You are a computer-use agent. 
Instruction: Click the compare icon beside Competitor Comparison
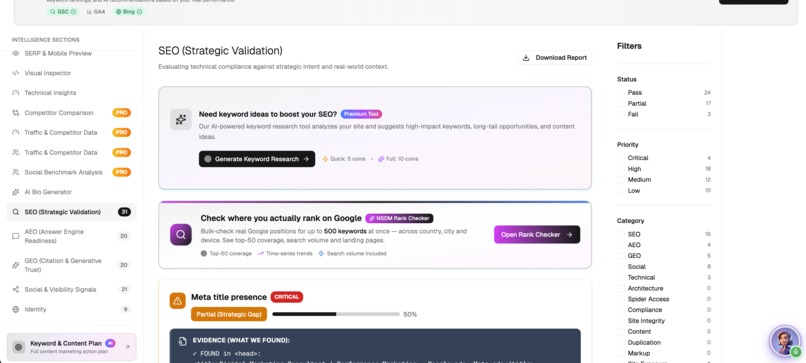click(15, 113)
